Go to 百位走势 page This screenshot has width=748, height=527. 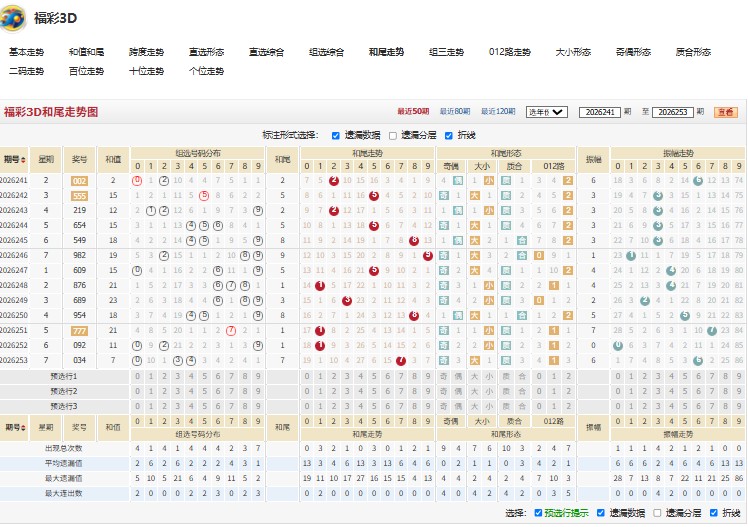(x=86, y=71)
